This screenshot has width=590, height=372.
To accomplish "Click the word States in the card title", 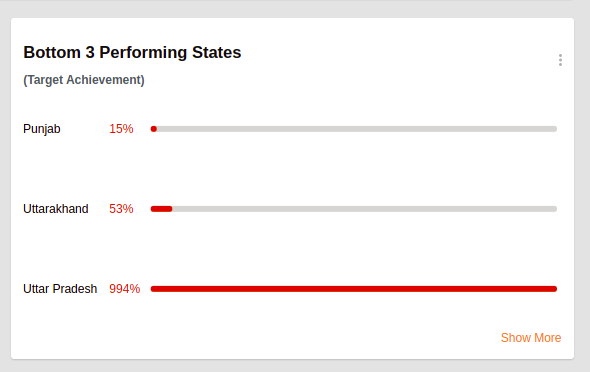I will (216, 52).
